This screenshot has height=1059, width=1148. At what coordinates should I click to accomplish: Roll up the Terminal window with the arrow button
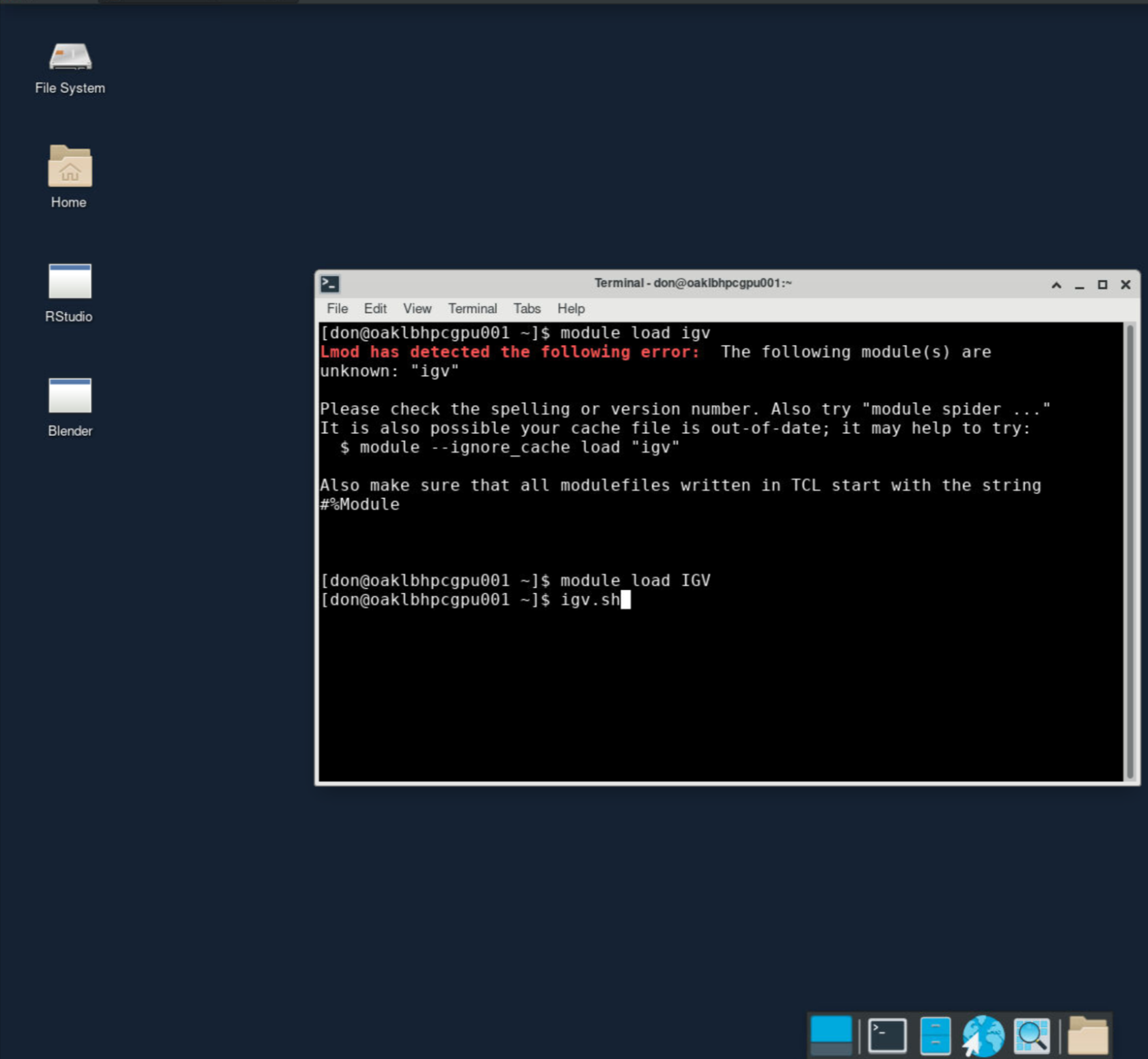(x=1056, y=285)
